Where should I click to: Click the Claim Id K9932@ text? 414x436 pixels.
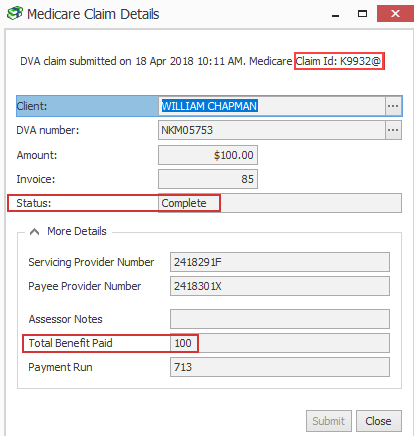tap(338, 61)
